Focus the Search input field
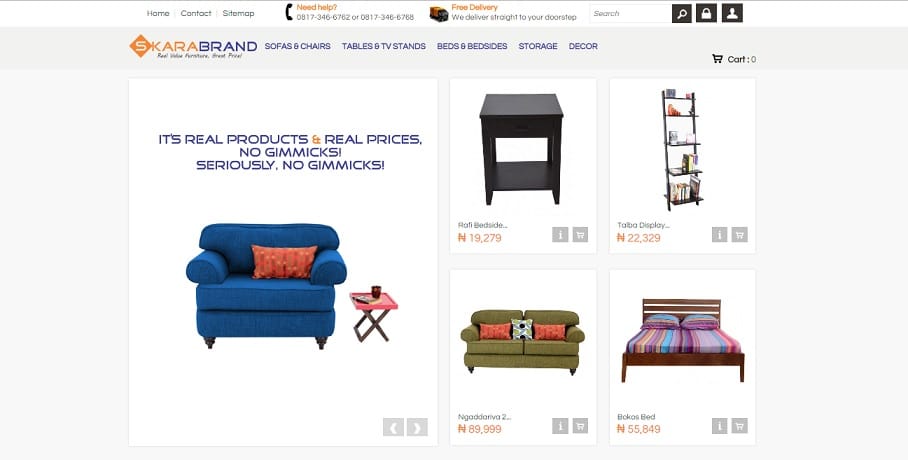Viewport: 908px width, 460px height. 631,13
